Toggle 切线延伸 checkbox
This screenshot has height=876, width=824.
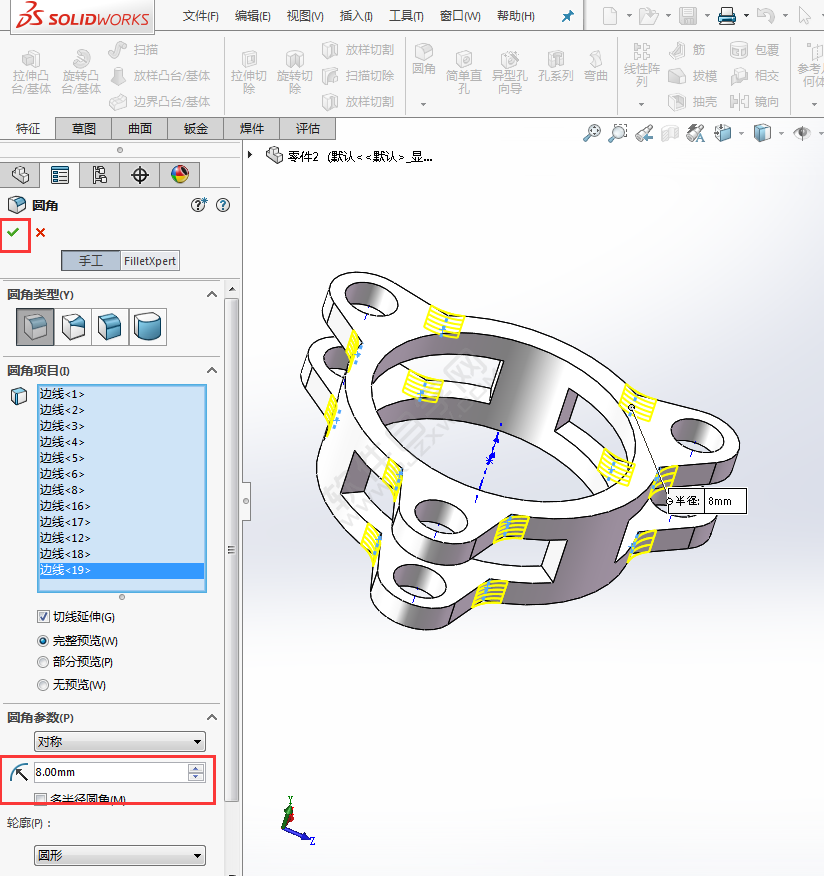[43, 617]
